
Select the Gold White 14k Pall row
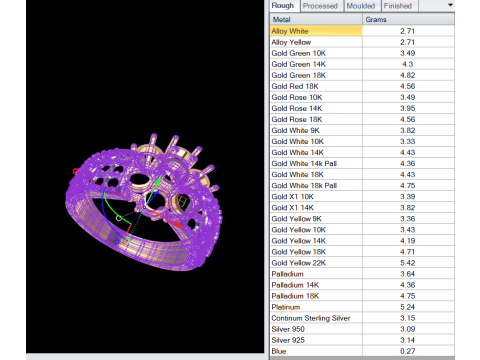pyautogui.click(x=362, y=163)
